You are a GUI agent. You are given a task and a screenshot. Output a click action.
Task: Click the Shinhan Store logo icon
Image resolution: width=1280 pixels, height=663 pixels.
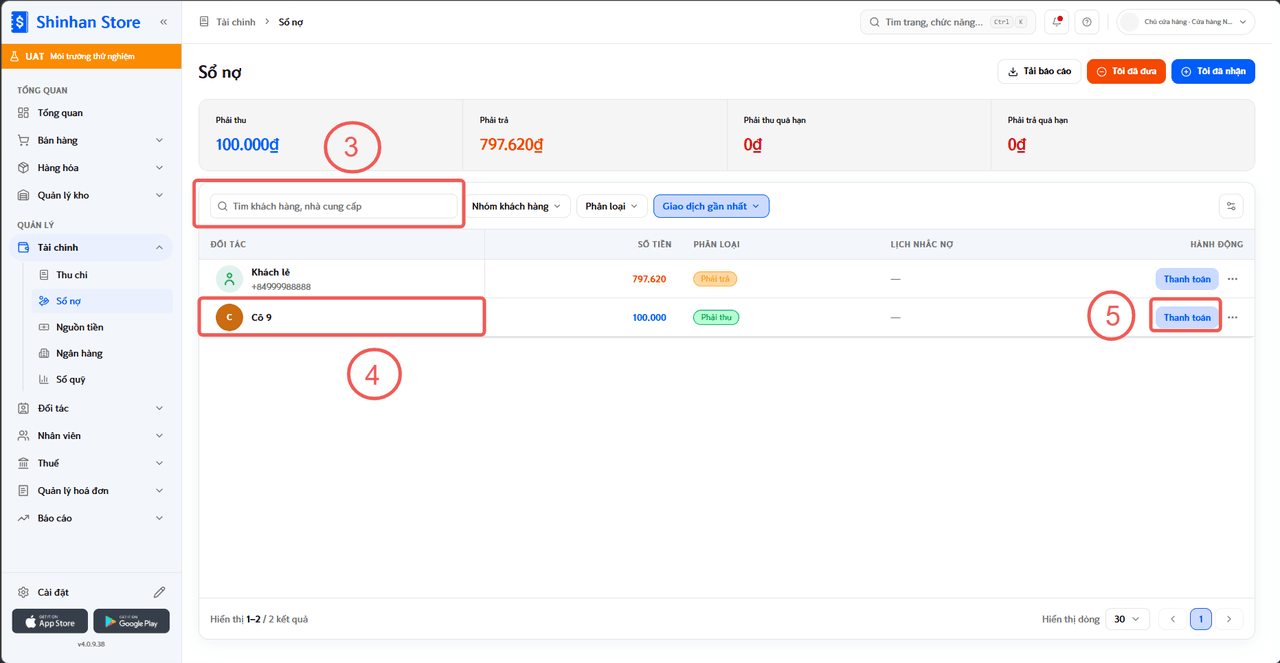pos(20,22)
